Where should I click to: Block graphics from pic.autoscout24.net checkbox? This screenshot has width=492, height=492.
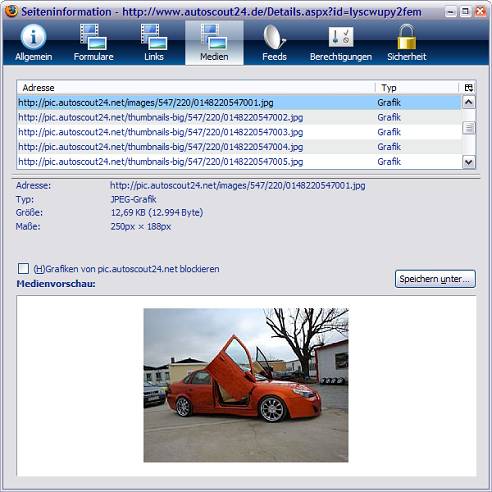[x=23, y=268]
